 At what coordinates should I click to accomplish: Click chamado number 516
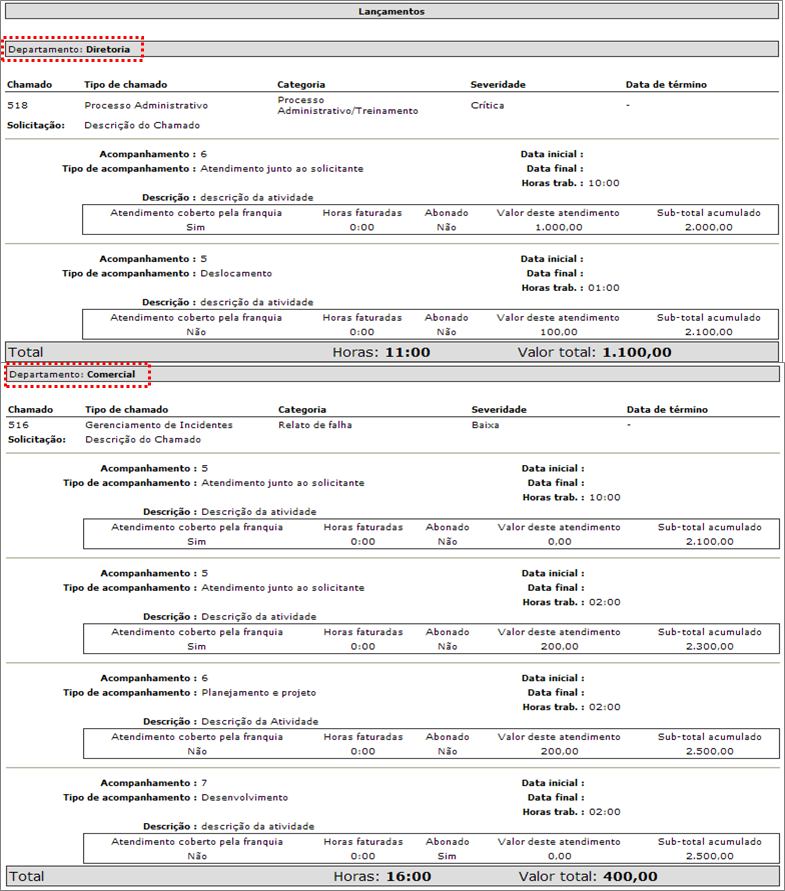(17, 425)
